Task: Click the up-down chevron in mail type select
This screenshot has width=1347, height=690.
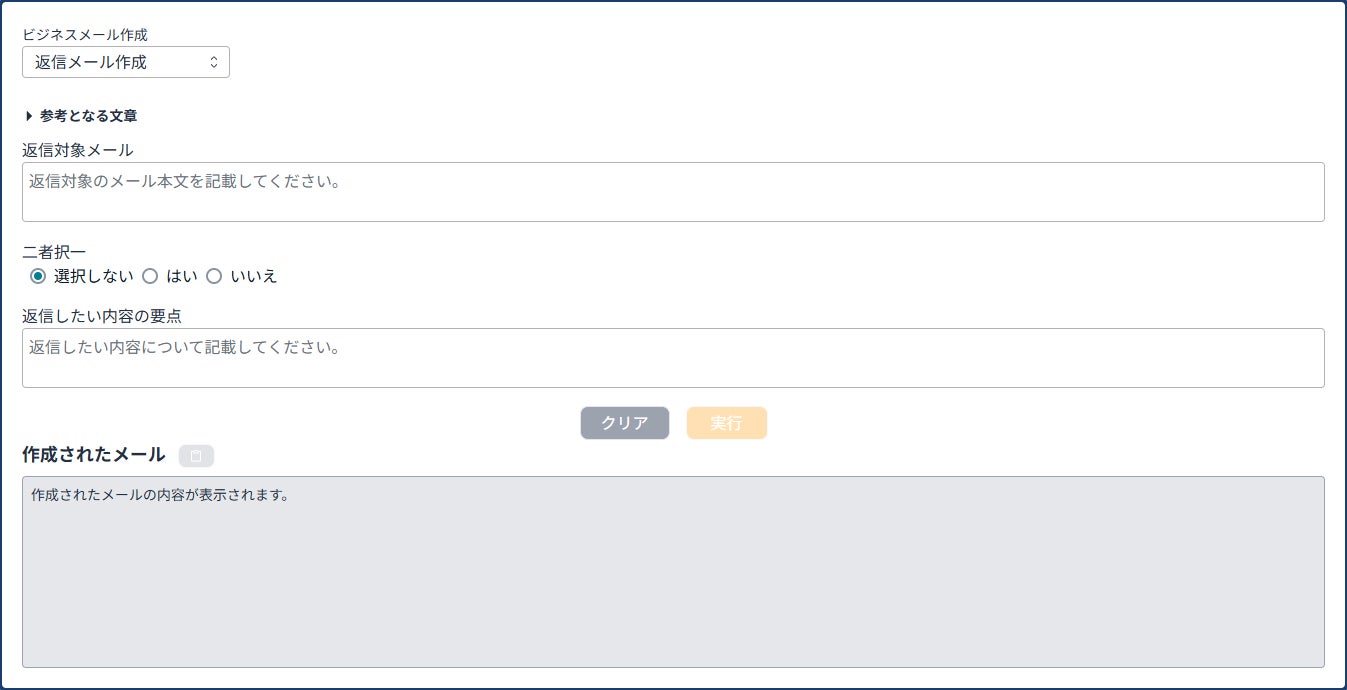Action: [214, 62]
